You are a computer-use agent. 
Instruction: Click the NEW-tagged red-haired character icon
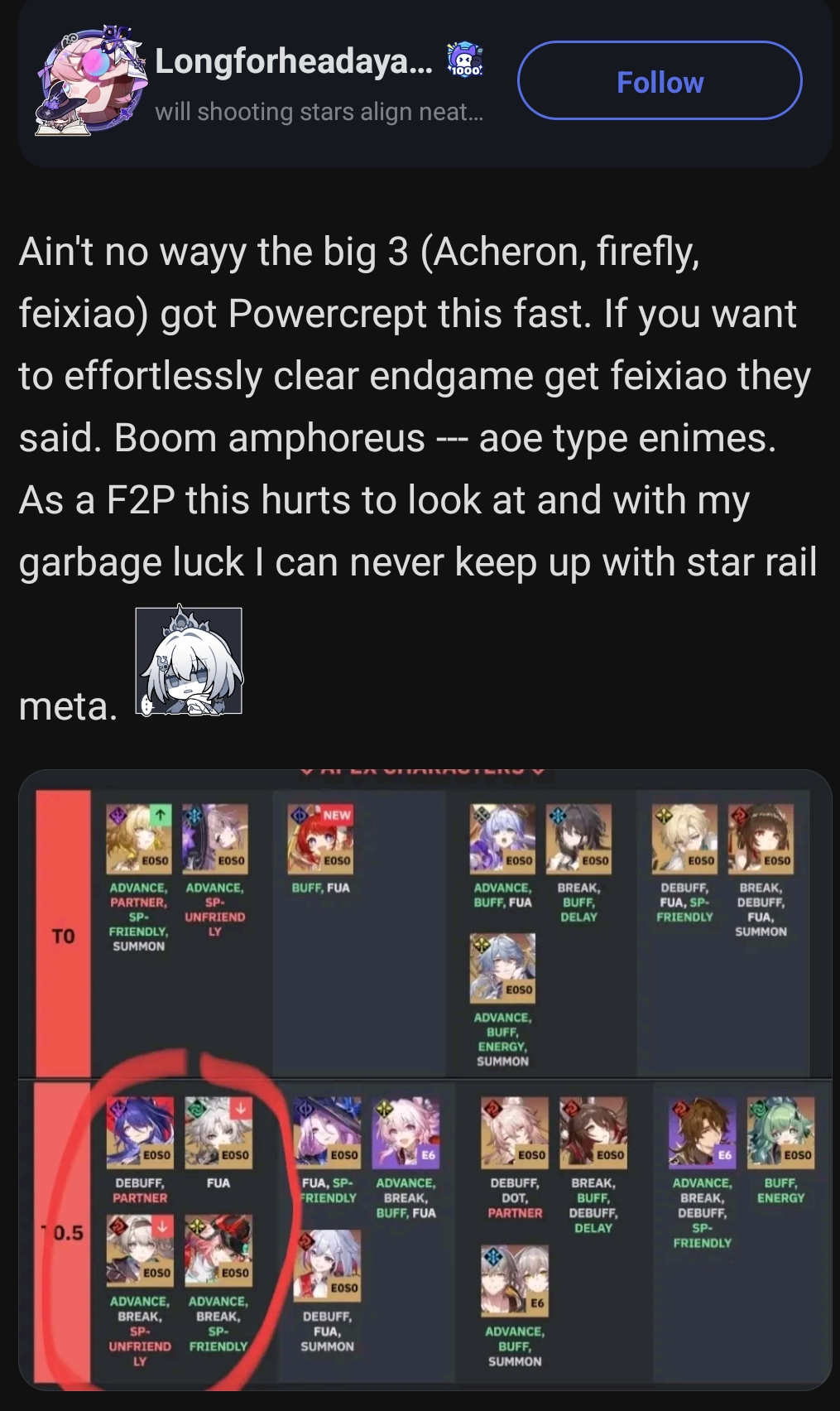coord(321,838)
